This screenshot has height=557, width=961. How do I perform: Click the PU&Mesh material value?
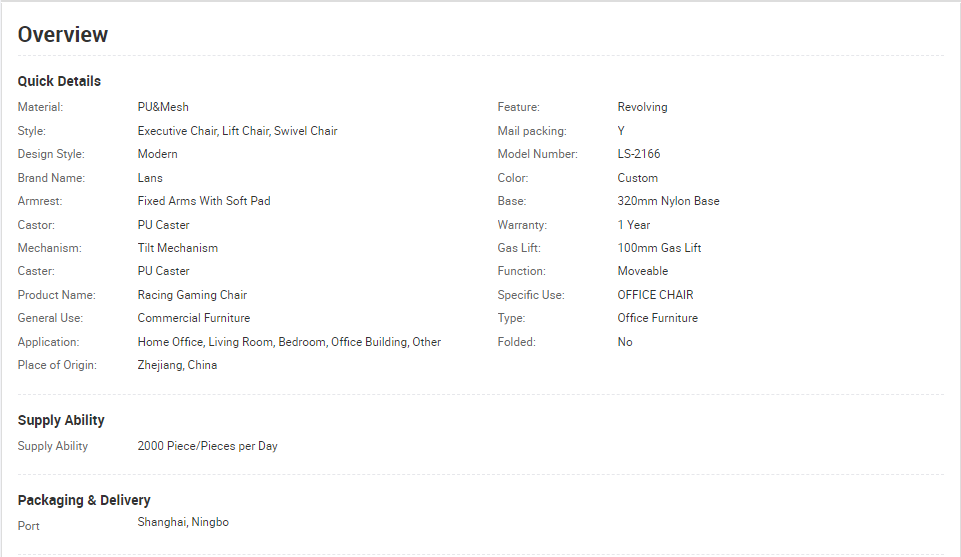tap(163, 107)
